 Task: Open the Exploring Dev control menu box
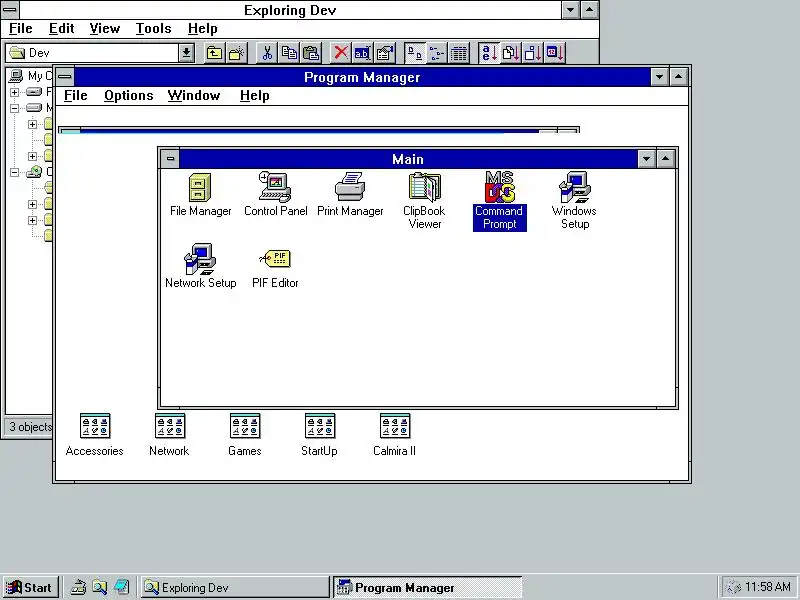pos(10,10)
